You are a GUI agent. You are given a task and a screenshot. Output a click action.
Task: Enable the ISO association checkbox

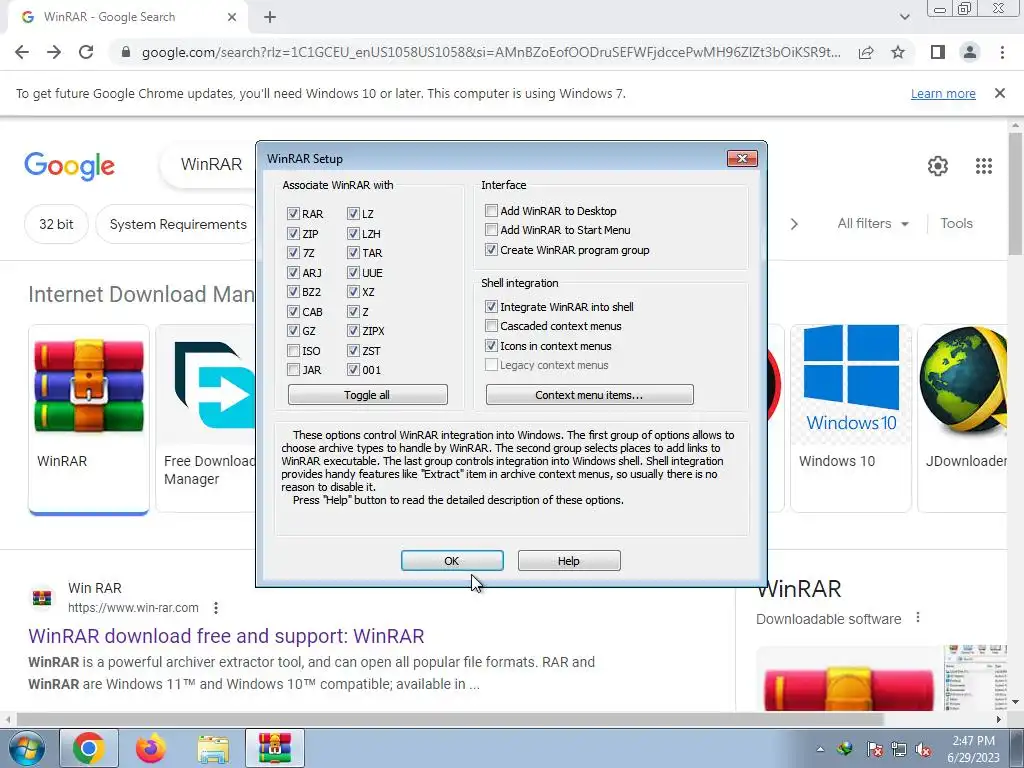(293, 351)
